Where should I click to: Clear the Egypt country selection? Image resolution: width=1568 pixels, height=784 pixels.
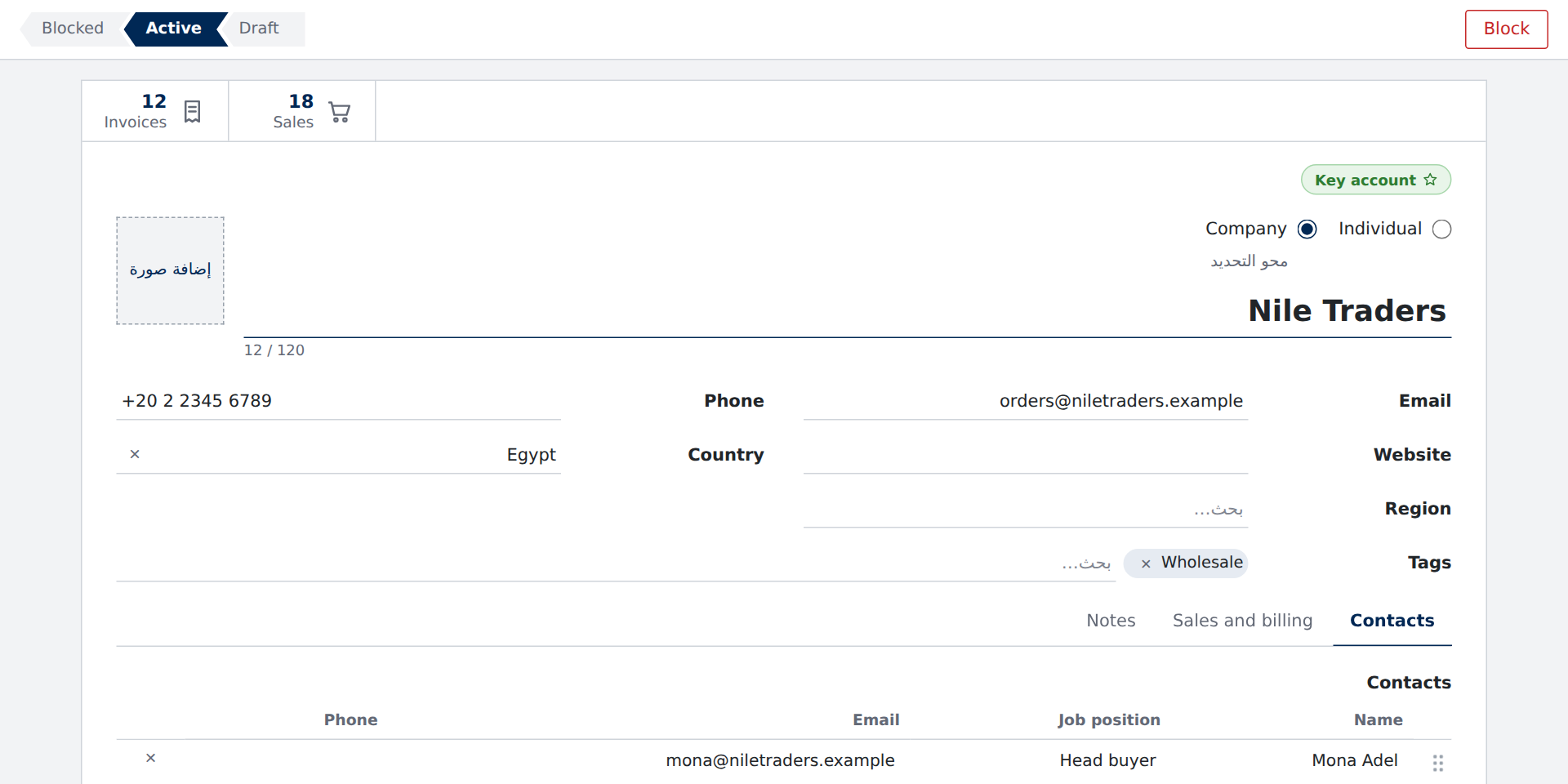pyautogui.click(x=135, y=454)
